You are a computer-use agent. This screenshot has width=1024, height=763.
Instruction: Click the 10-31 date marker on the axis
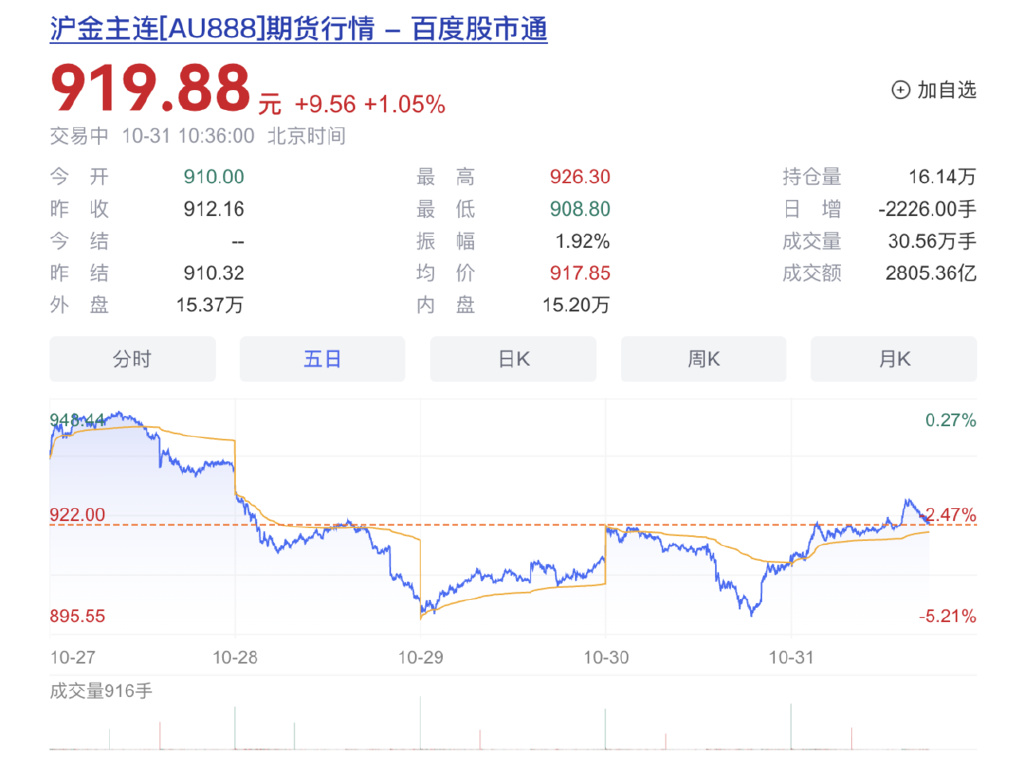[x=789, y=657]
